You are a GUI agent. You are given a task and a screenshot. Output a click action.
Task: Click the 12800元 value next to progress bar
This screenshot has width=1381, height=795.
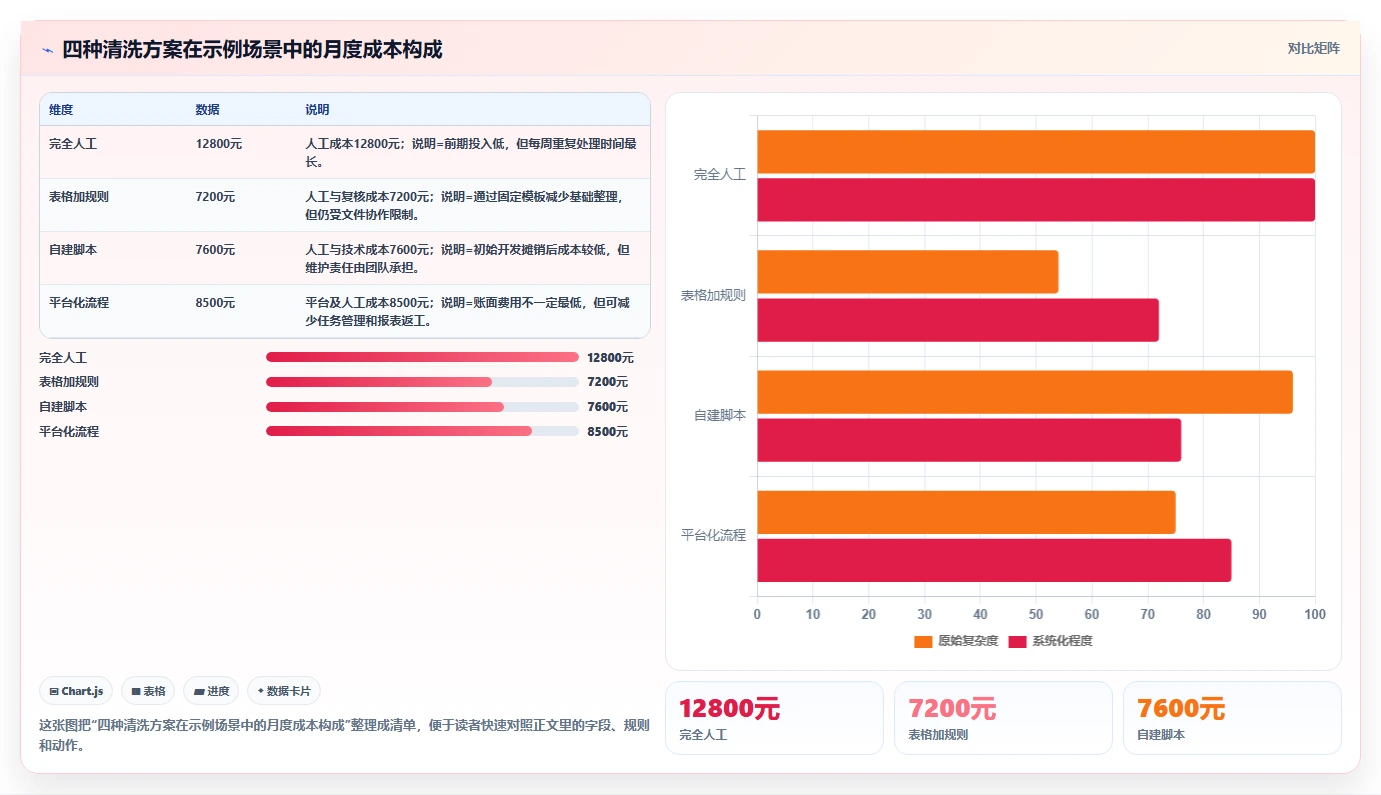tap(610, 357)
